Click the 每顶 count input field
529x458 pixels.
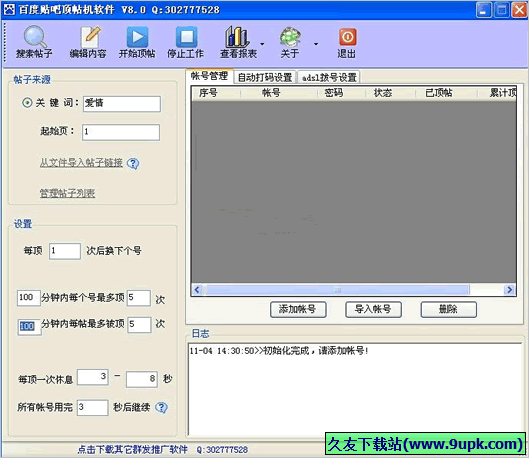coord(65,251)
